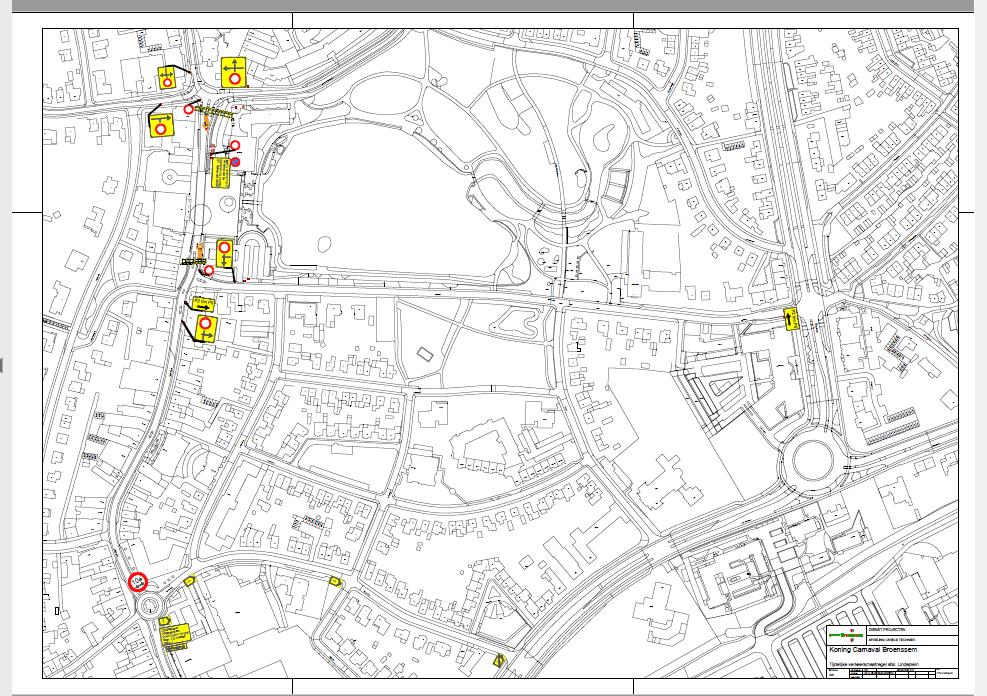Select the red circle sign at the top intersection
This screenshot has width=987, height=696.
(x=188, y=109)
